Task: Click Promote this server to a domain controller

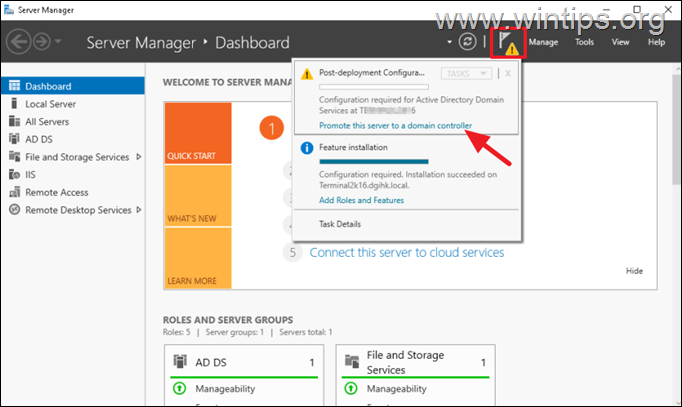Action: (x=395, y=126)
